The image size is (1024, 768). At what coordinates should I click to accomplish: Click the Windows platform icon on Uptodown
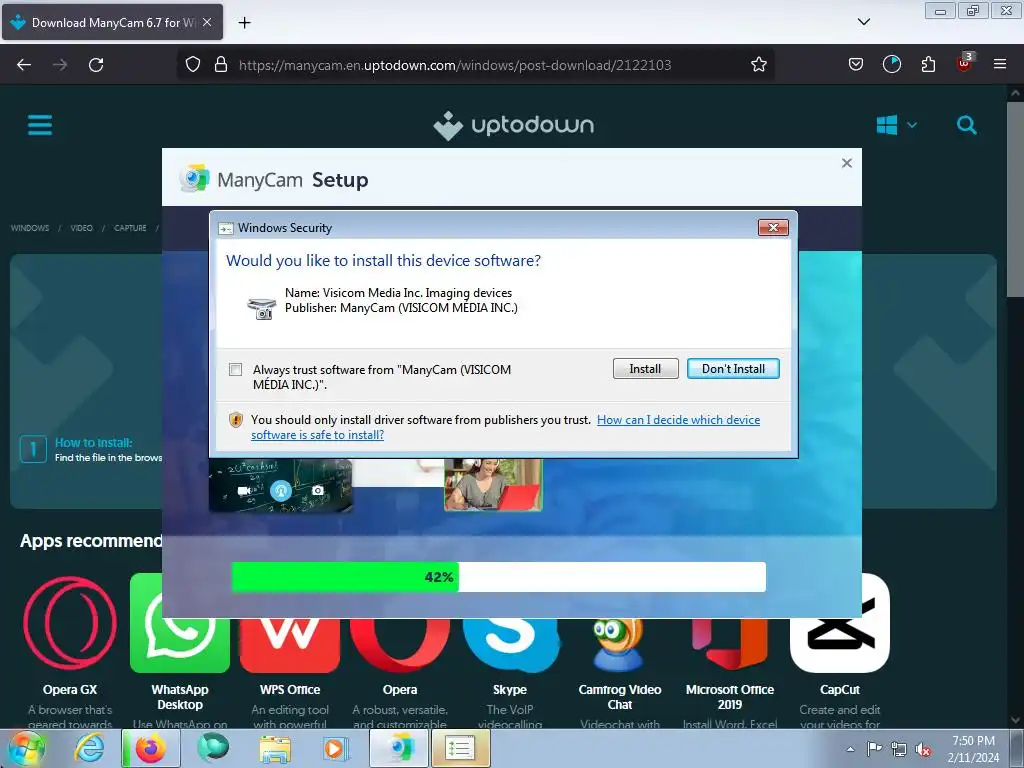886,125
